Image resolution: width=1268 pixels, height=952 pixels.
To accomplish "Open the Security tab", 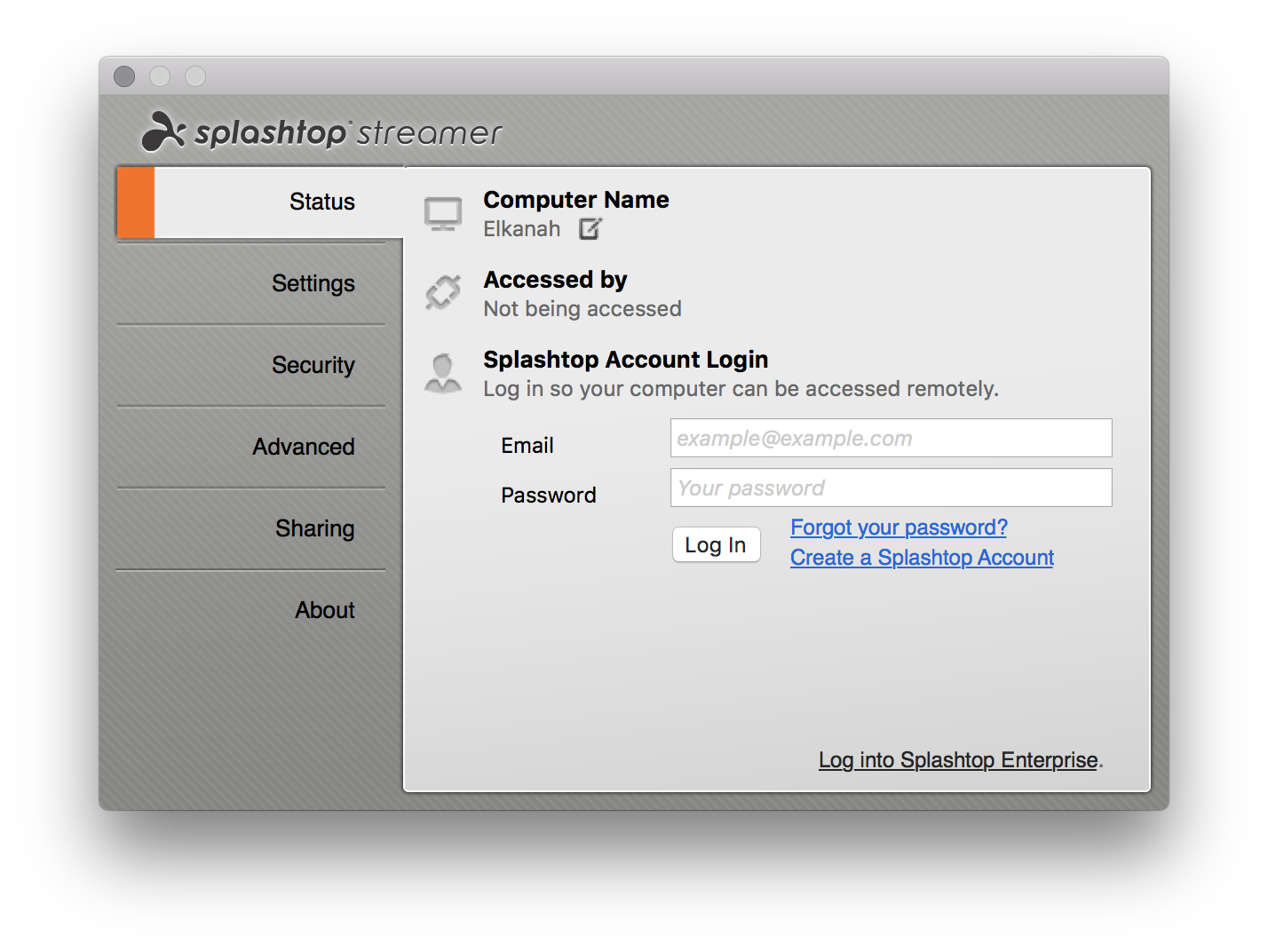I will [251, 365].
